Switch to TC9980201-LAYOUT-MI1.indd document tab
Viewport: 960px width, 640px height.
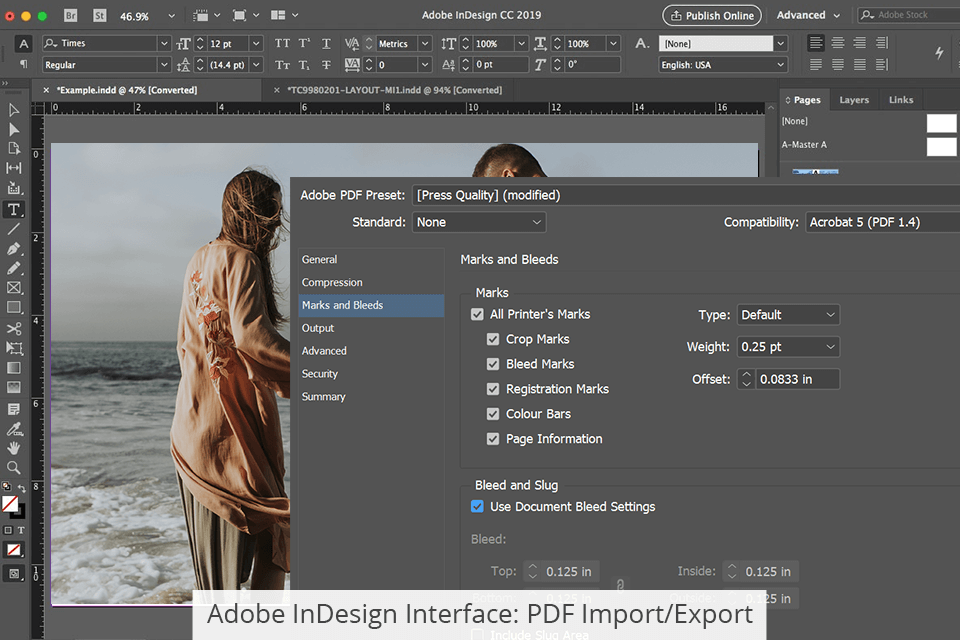[394, 90]
